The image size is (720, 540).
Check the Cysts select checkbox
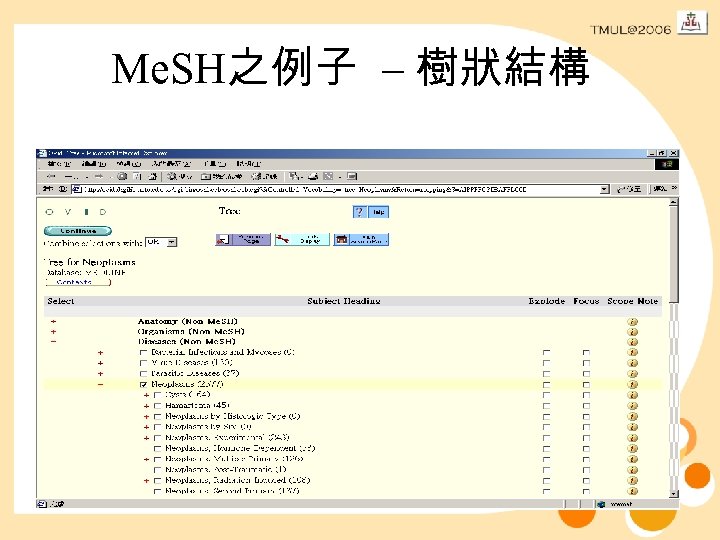pyautogui.click(x=158, y=395)
